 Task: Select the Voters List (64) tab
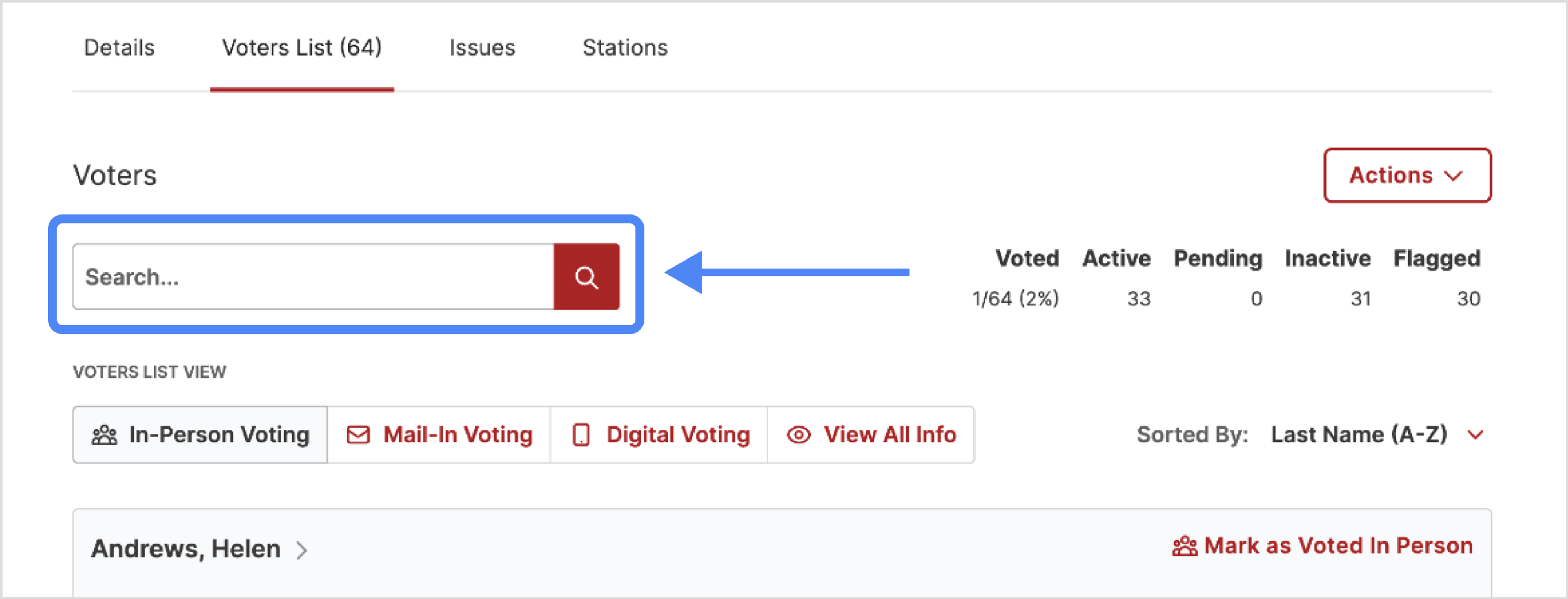point(301,47)
